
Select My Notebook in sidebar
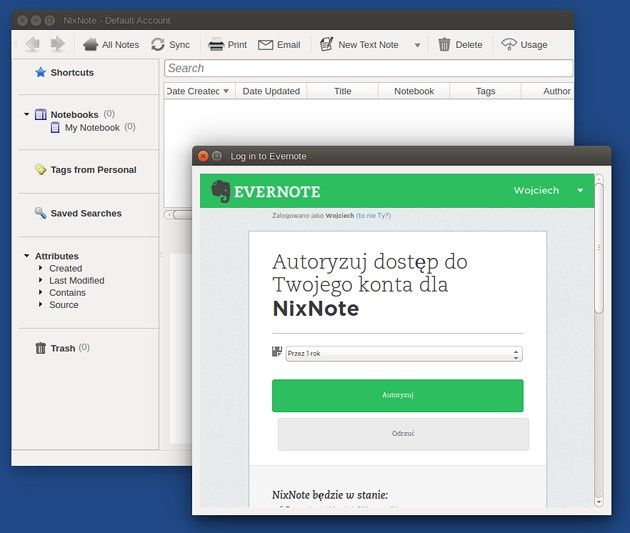92,128
